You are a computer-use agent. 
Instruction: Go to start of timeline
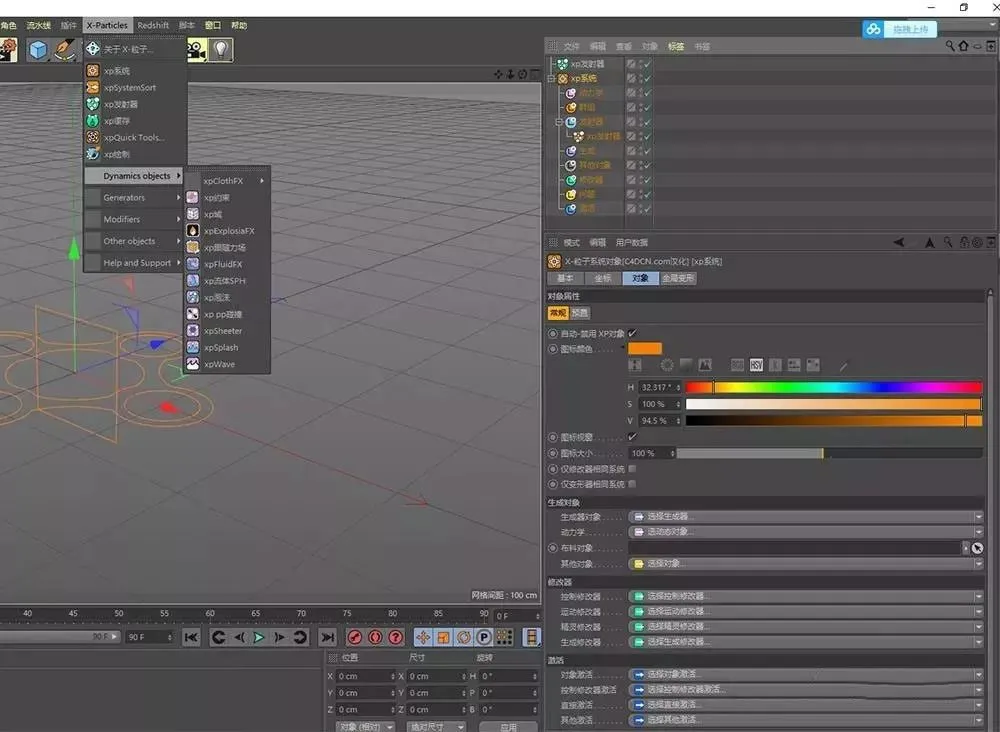point(191,637)
